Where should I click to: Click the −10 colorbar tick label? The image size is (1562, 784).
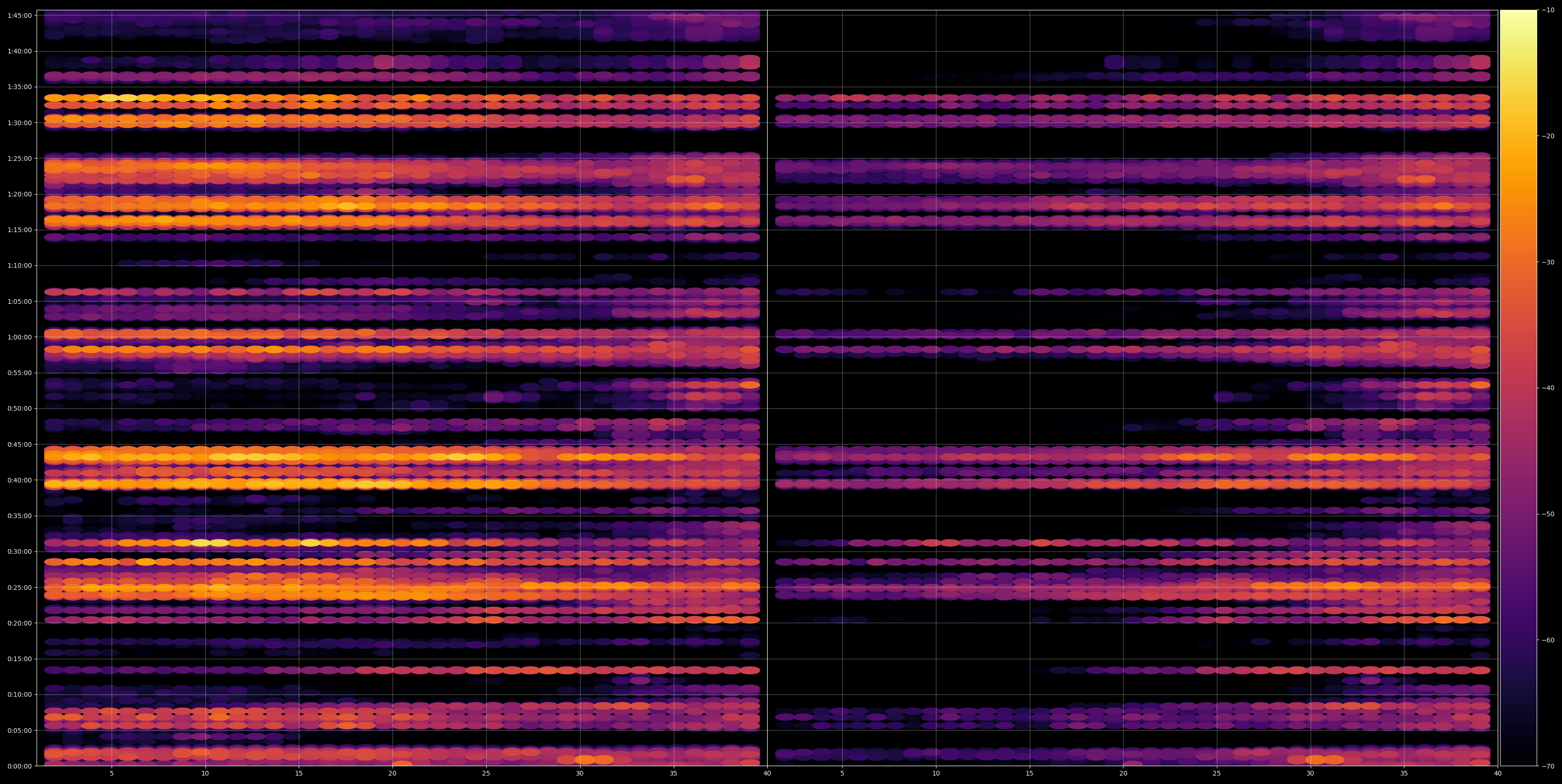[x=1548, y=10]
